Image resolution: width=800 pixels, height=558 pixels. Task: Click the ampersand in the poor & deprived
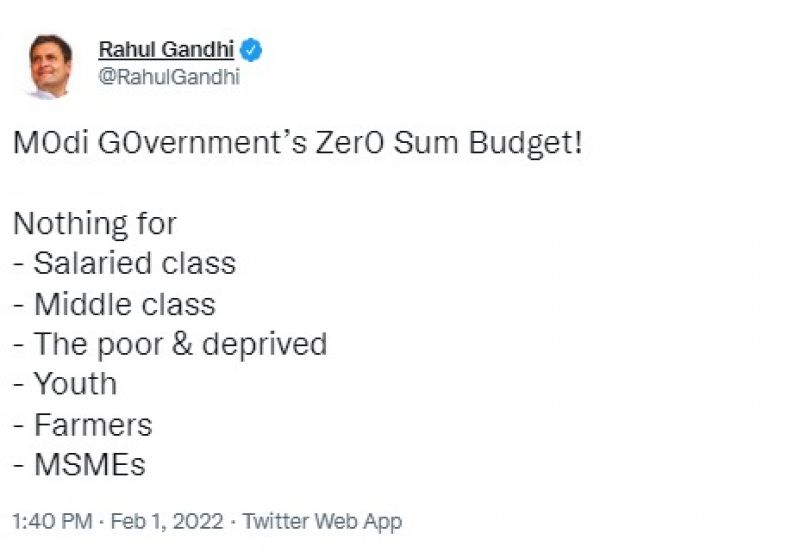183,344
